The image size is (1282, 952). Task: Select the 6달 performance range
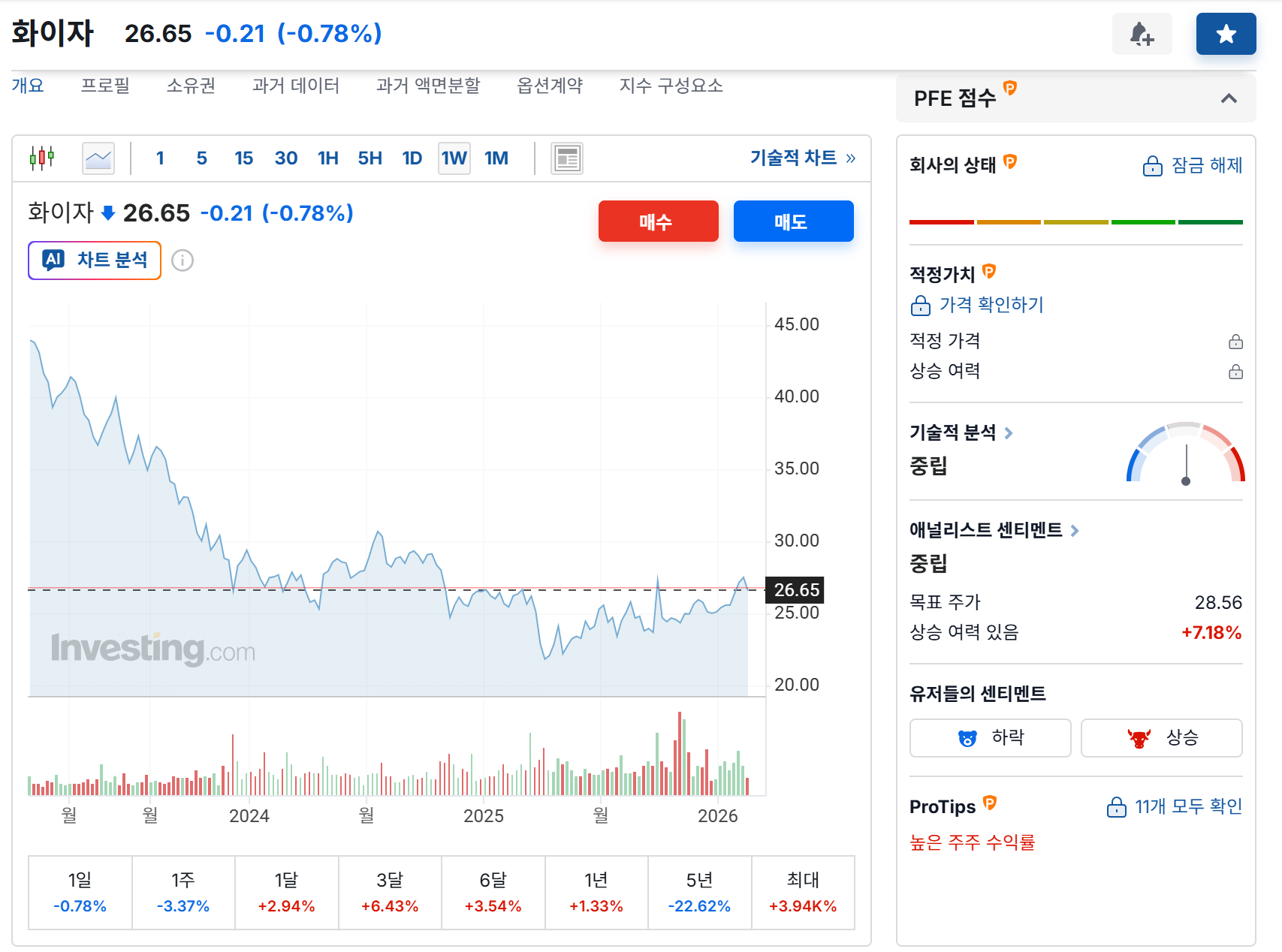tap(493, 893)
